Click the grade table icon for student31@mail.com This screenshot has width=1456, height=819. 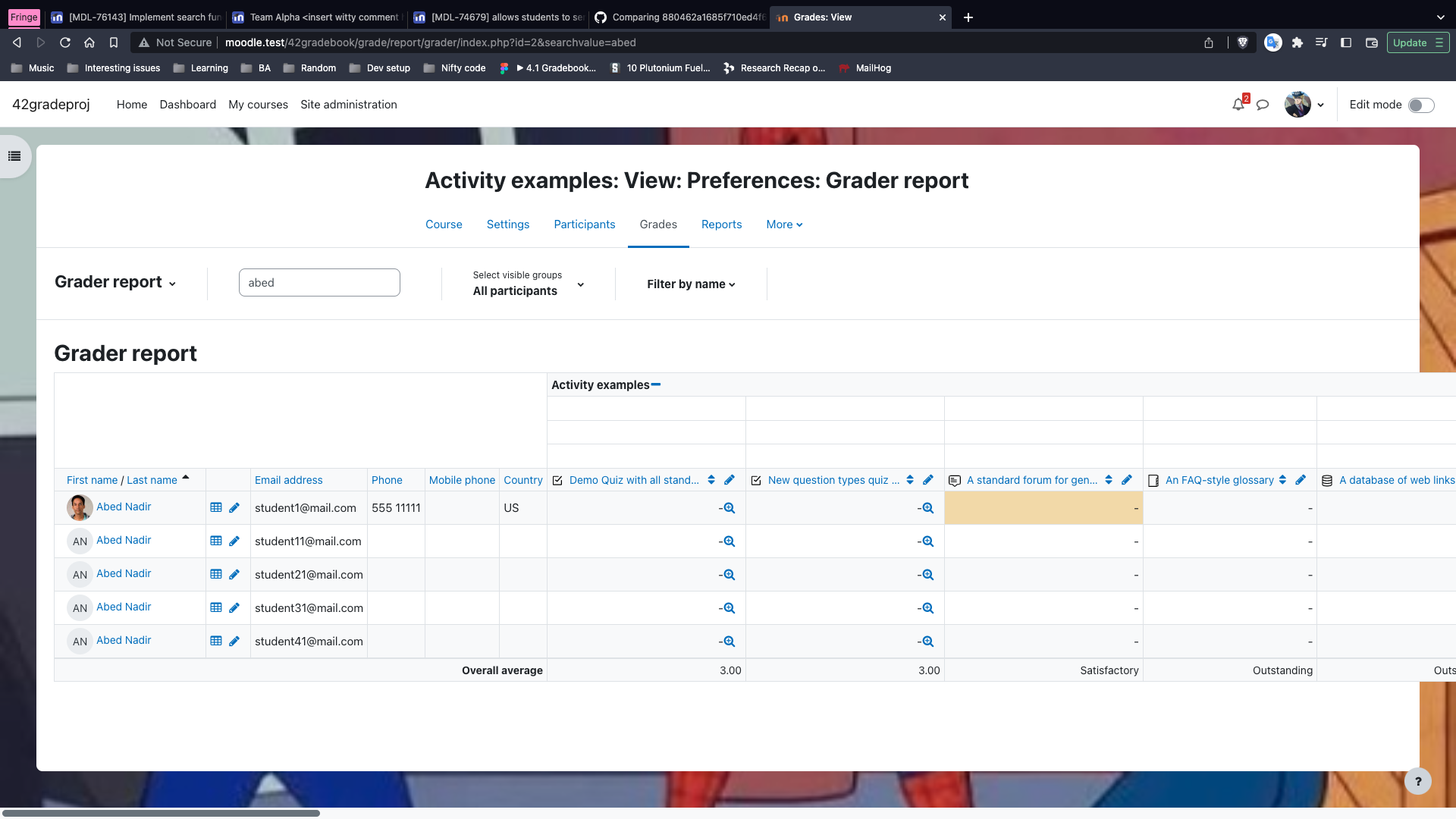click(x=216, y=607)
